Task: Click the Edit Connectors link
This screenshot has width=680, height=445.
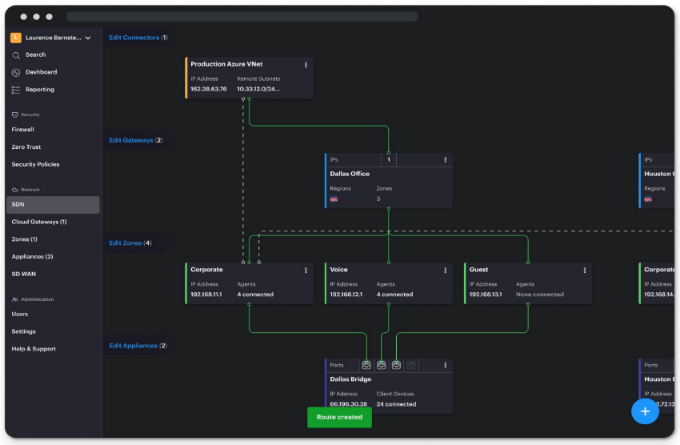Action: [x=134, y=37]
